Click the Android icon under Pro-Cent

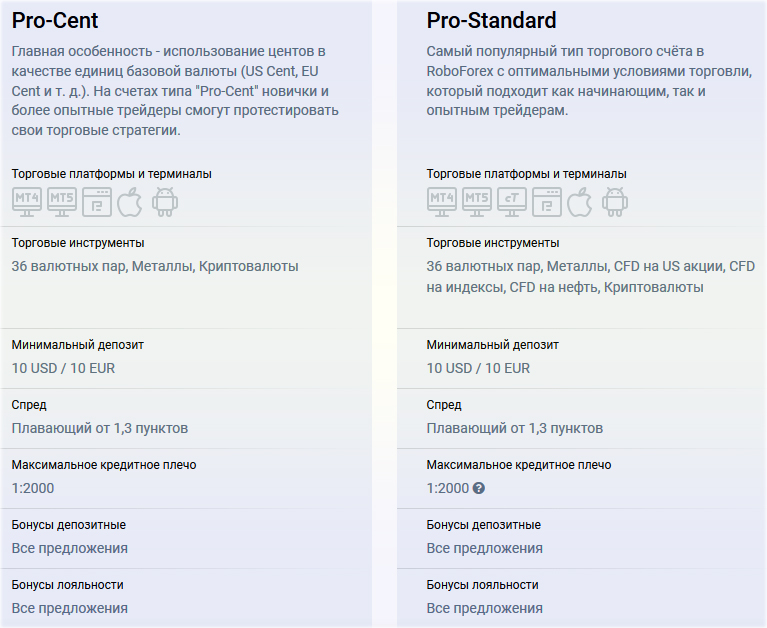(x=164, y=202)
